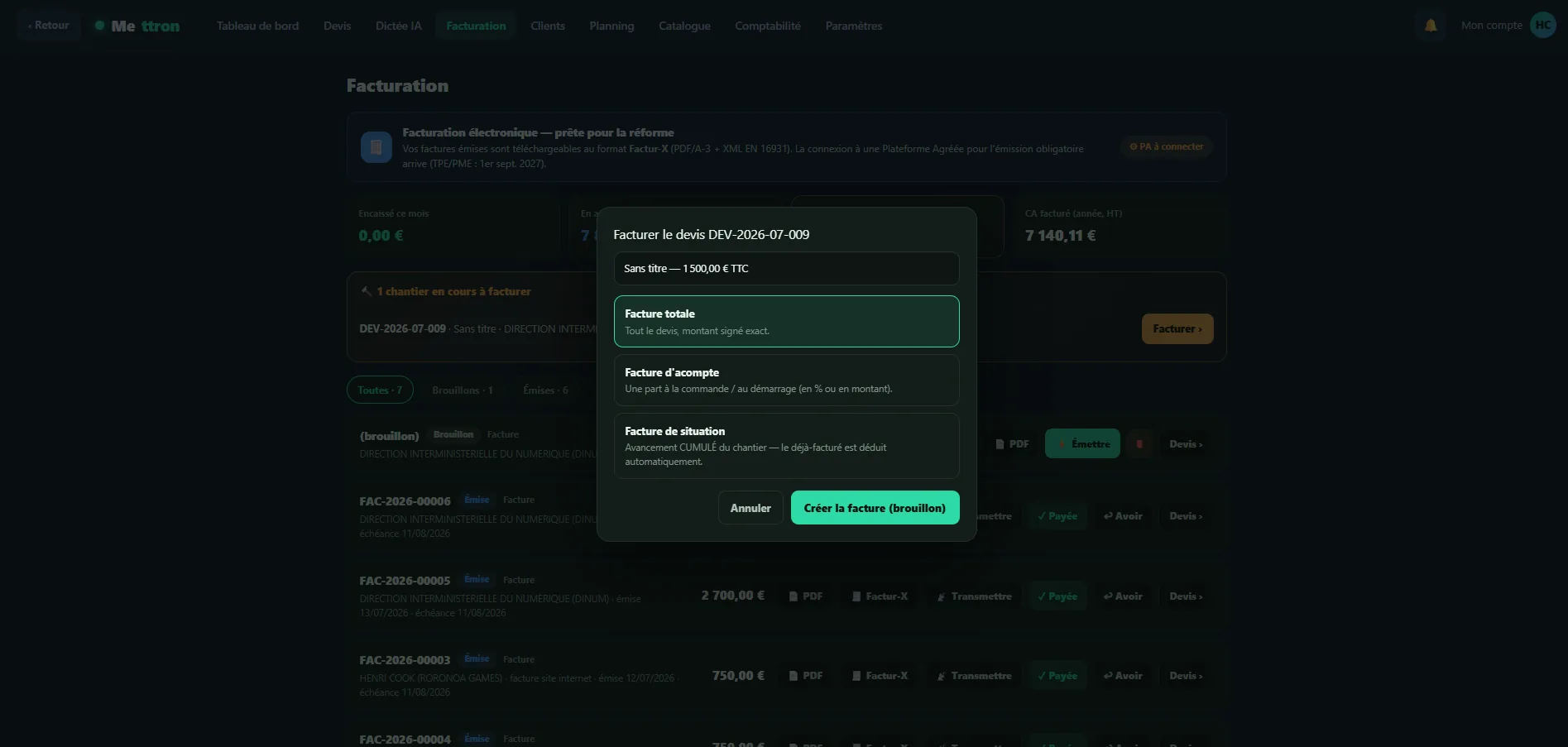Viewport: 1568px width, 747px height.
Task: Click the Facturer button for DEV-2026-07-009
Action: pos(1177,328)
